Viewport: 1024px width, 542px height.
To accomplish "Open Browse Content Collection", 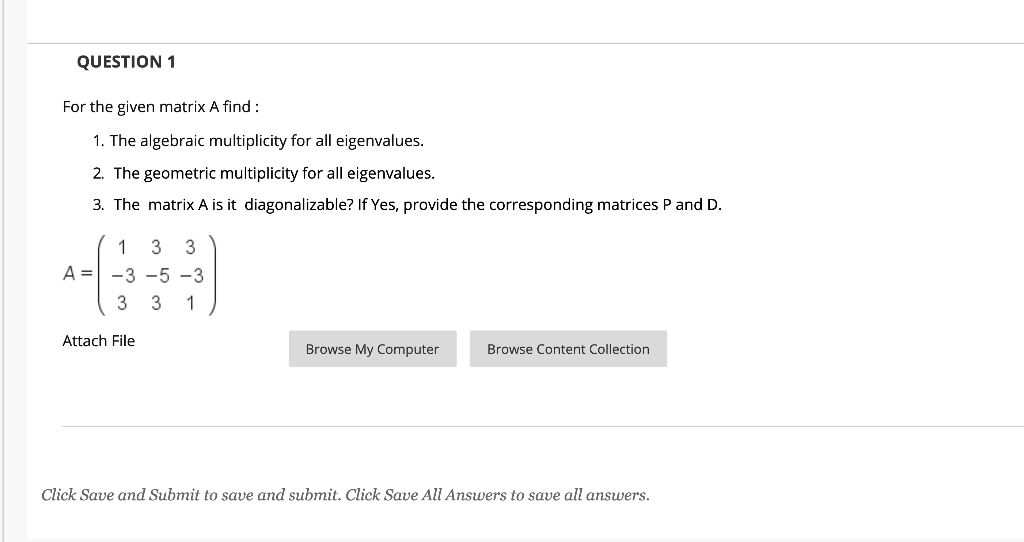I will (x=568, y=349).
